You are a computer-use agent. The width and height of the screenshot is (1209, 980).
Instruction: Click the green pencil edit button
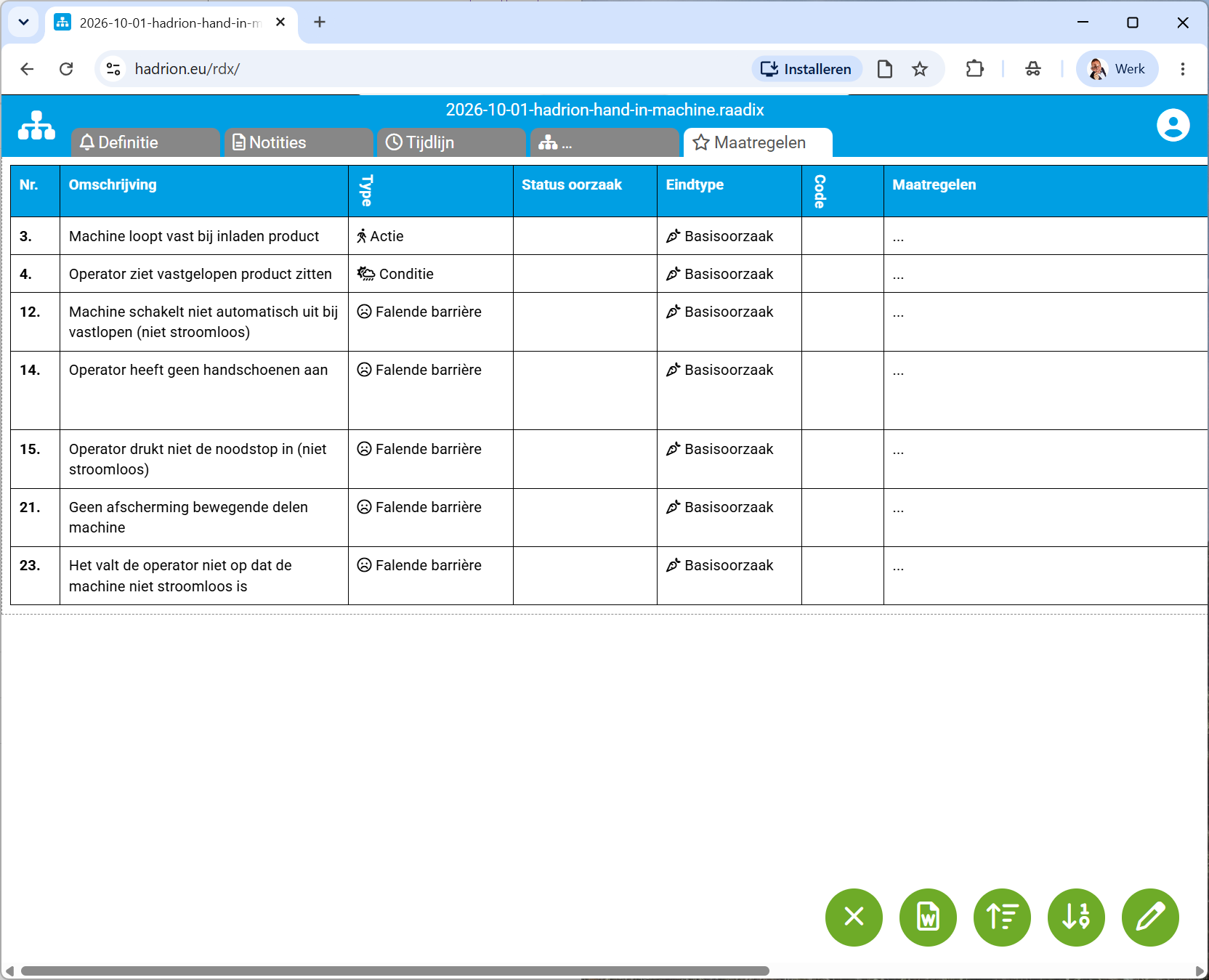tap(1150, 918)
